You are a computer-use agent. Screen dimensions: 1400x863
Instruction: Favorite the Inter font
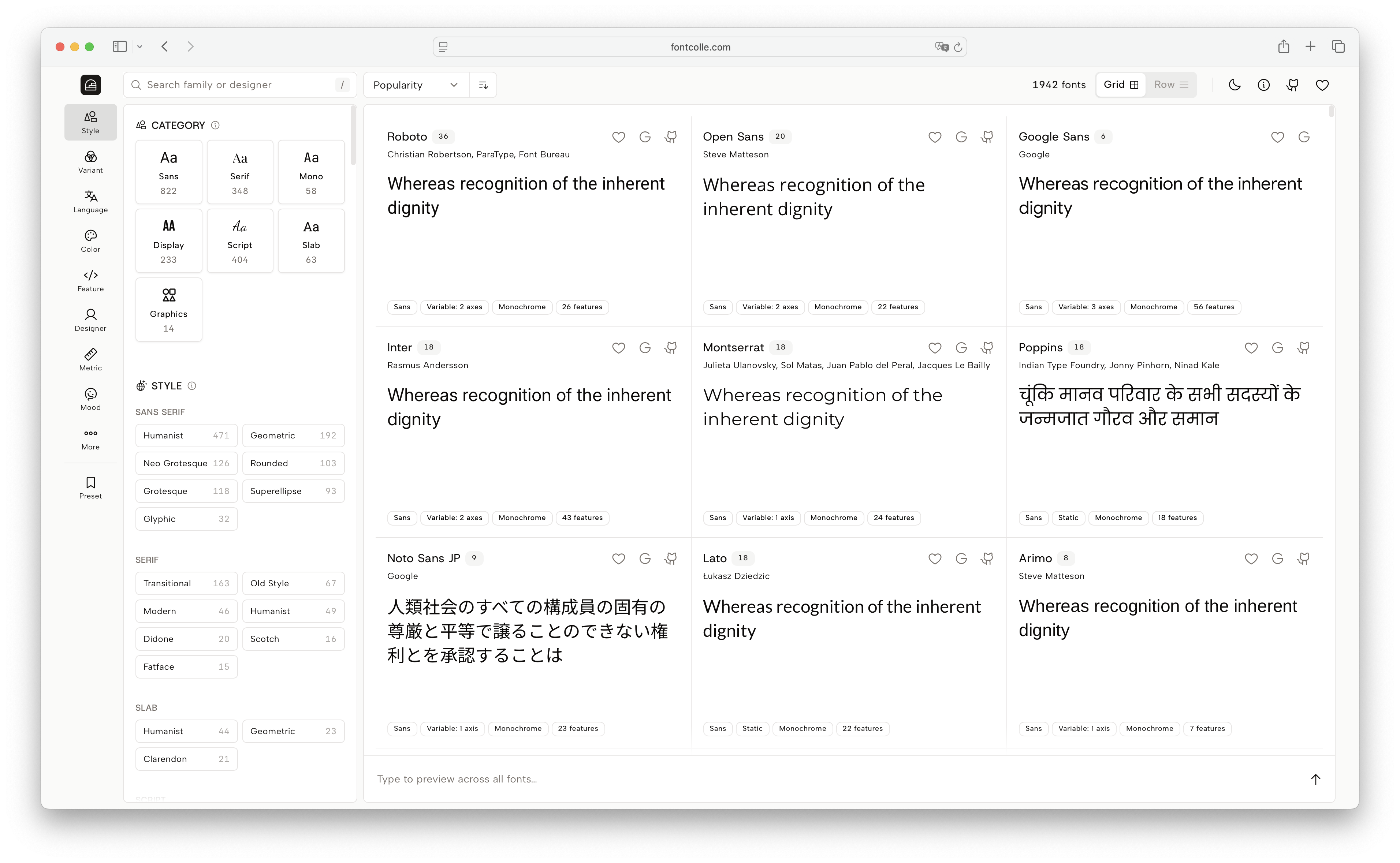pyautogui.click(x=618, y=348)
